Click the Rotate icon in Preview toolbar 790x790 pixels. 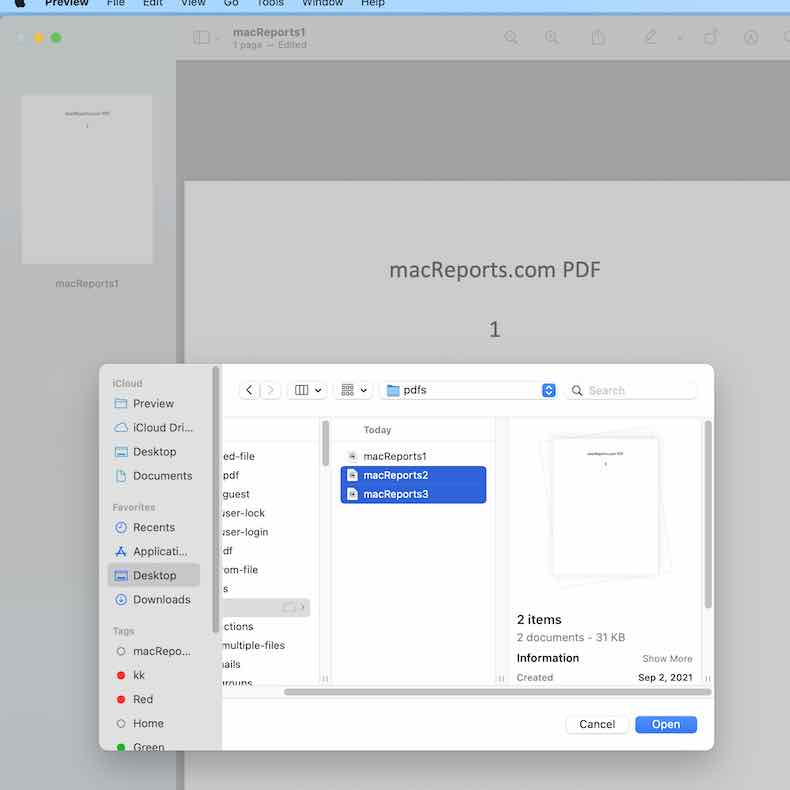point(710,37)
